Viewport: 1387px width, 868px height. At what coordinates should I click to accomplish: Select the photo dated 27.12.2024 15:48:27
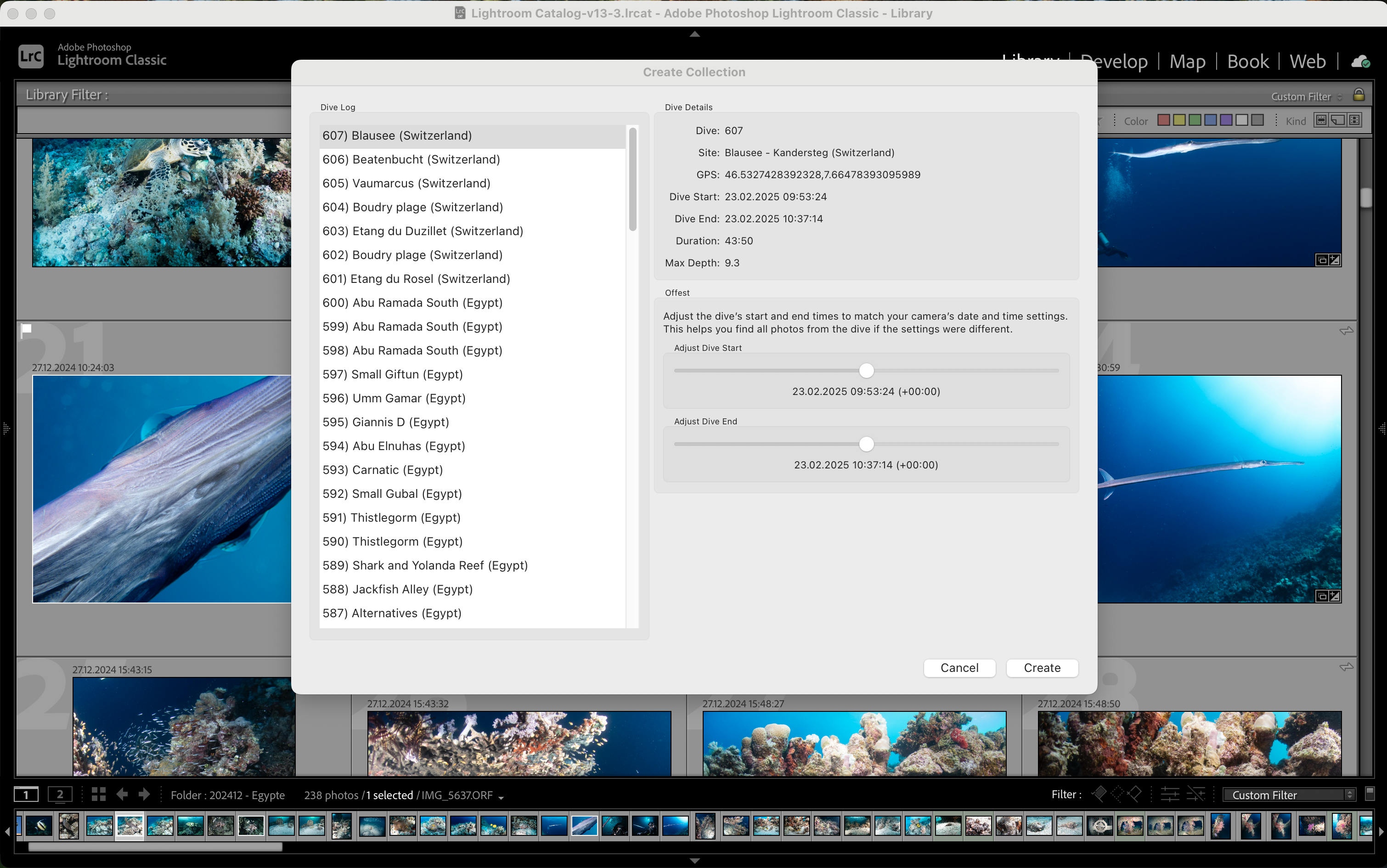(x=854, y=744)
